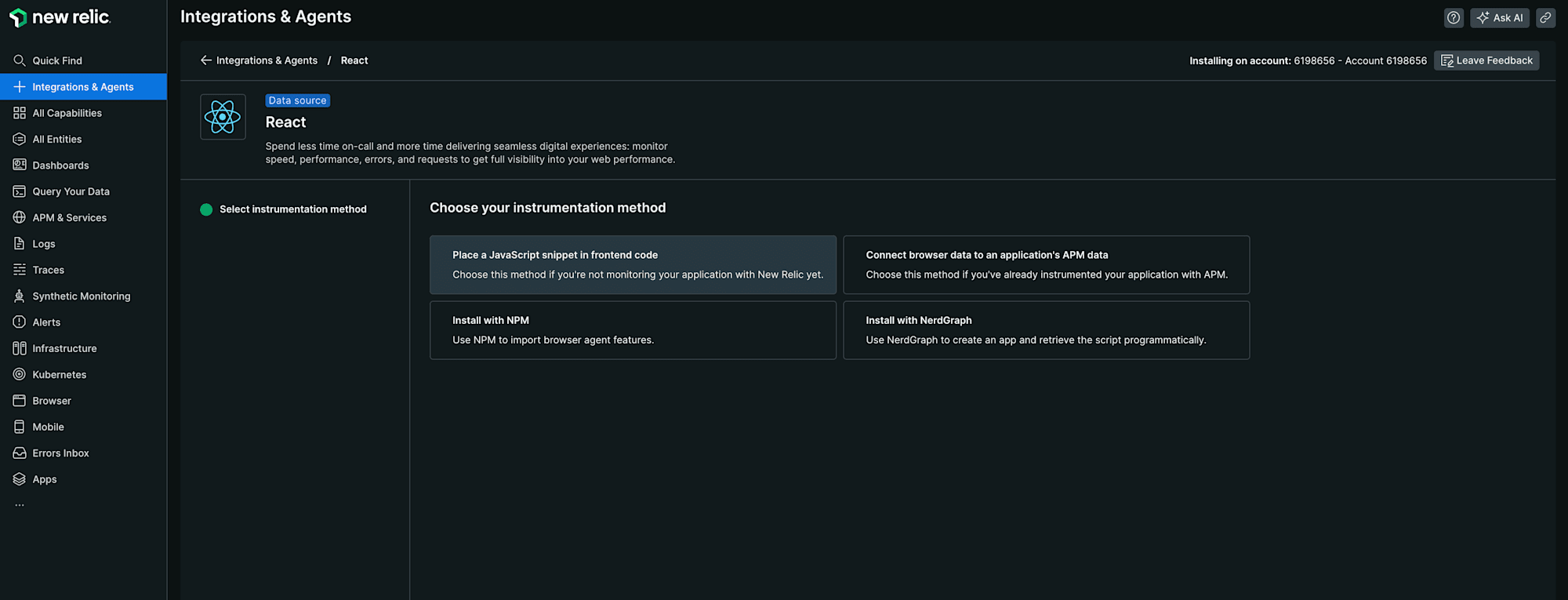Click All Capabilities grid icon
The height and width of the screenshot is (600, 1568).
pos(20,113)
